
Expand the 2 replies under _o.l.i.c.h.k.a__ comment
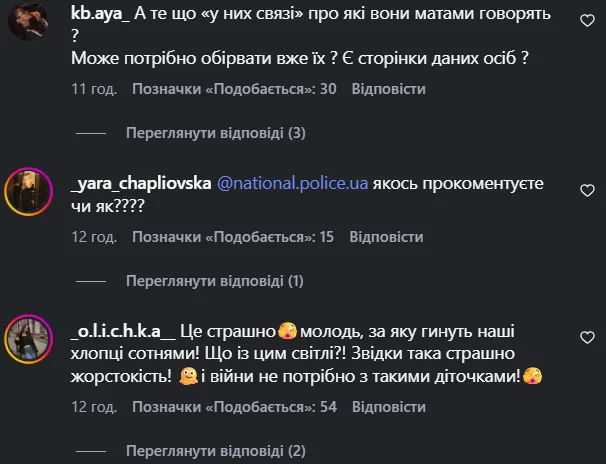pyautogui.click(x=215, y=451)
